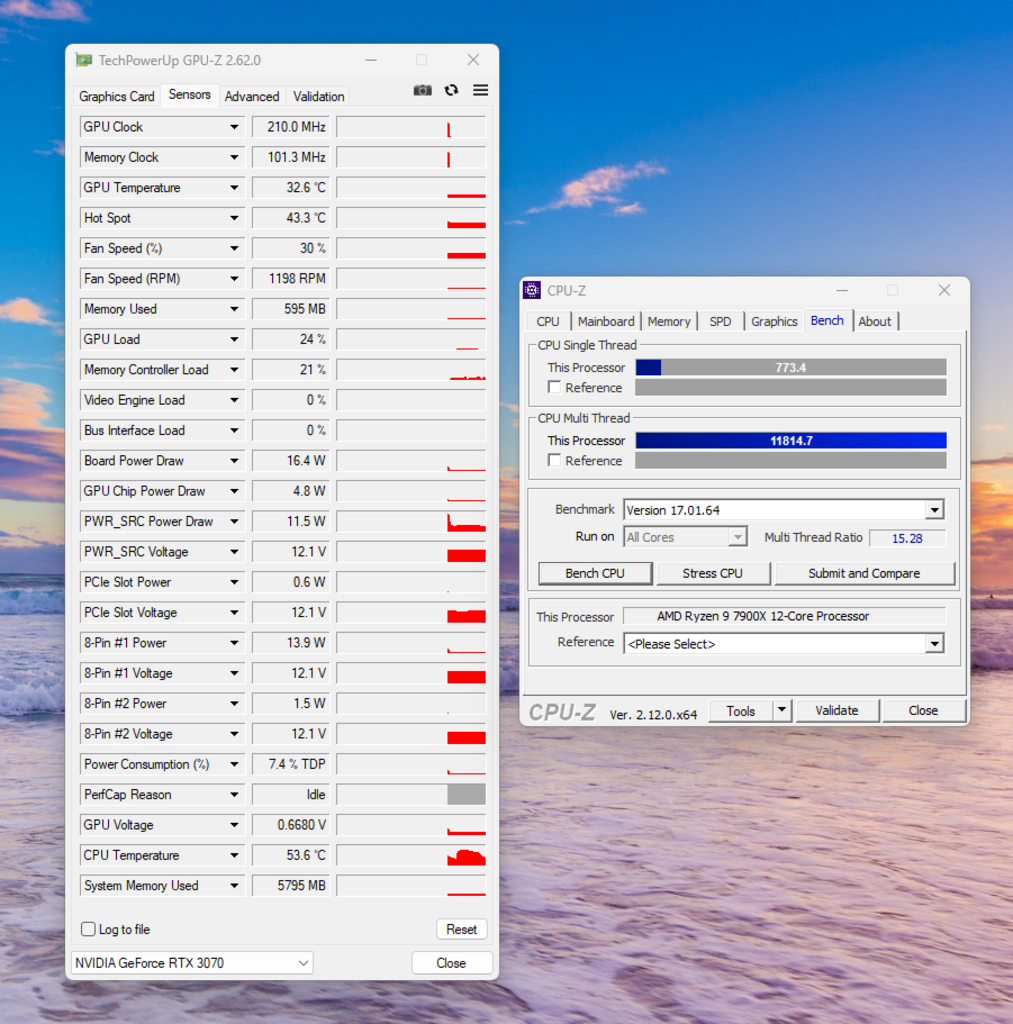
Task: Click the Close button at CPU-Z bottom
Action: 923,710
